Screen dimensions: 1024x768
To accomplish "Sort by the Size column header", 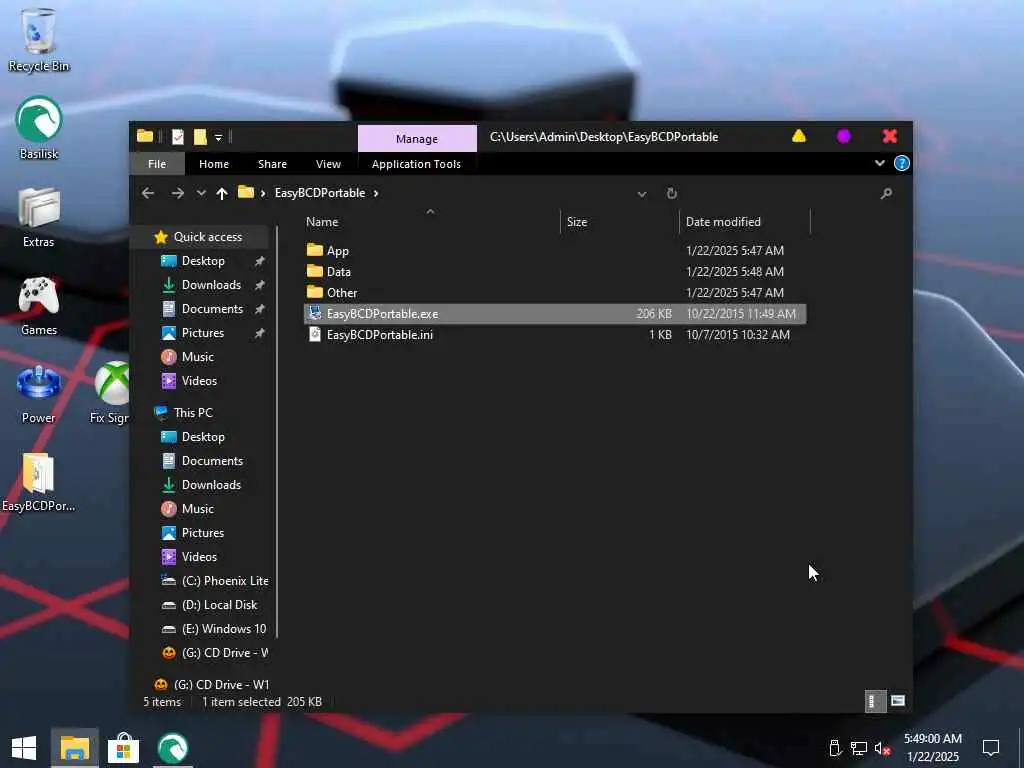I will [577, 222].
